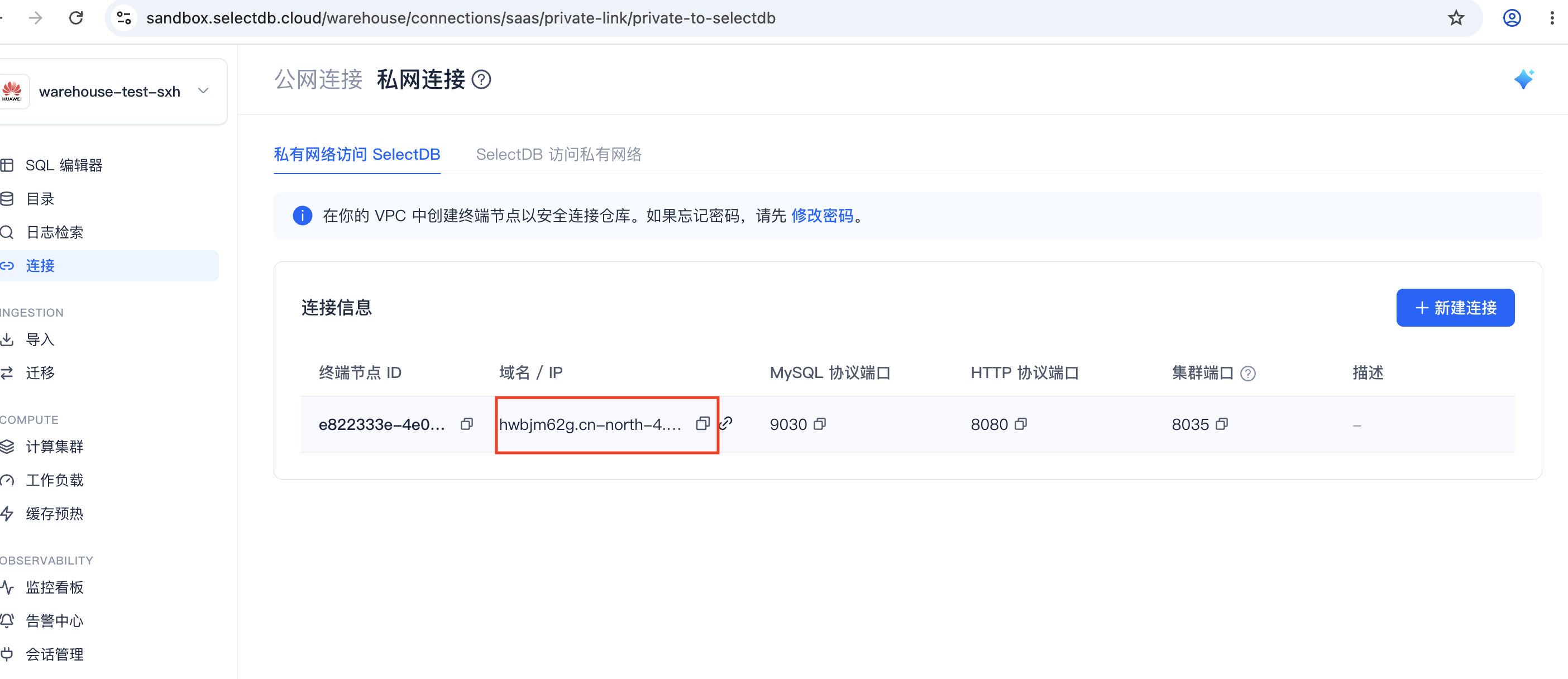Click the 8035 port value

pos(1190,424)
